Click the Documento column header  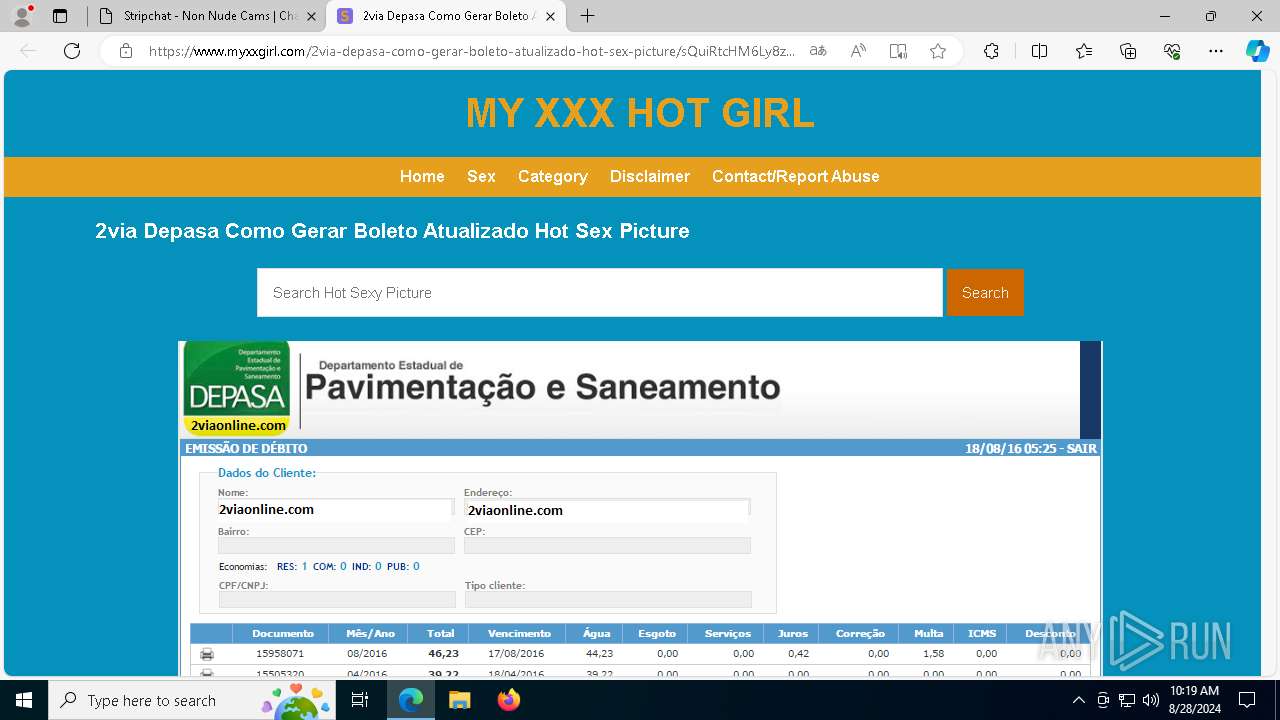pyautogui.click(x=283, y=633)
